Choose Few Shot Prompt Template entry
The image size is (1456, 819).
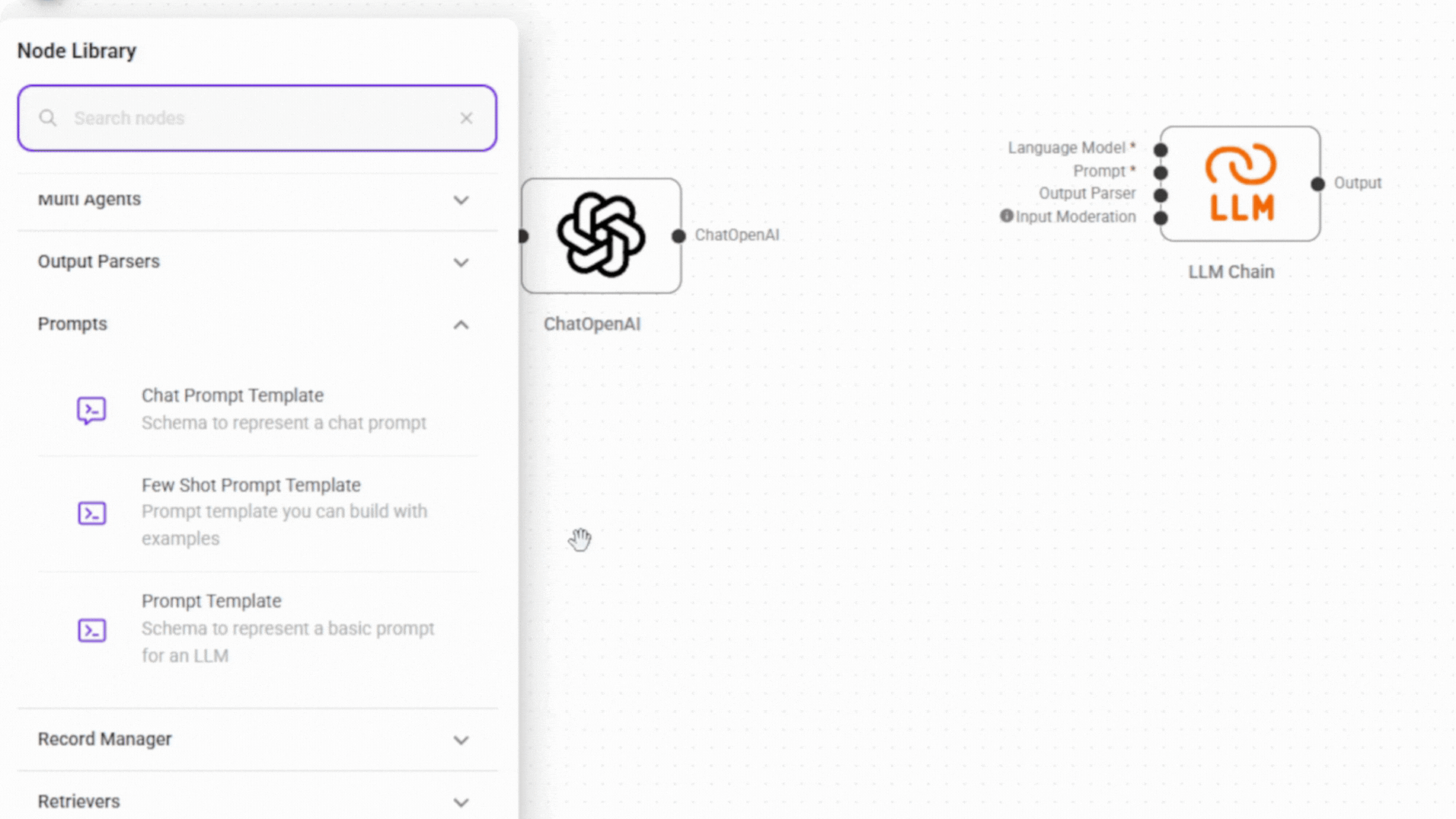pos(257,512)
